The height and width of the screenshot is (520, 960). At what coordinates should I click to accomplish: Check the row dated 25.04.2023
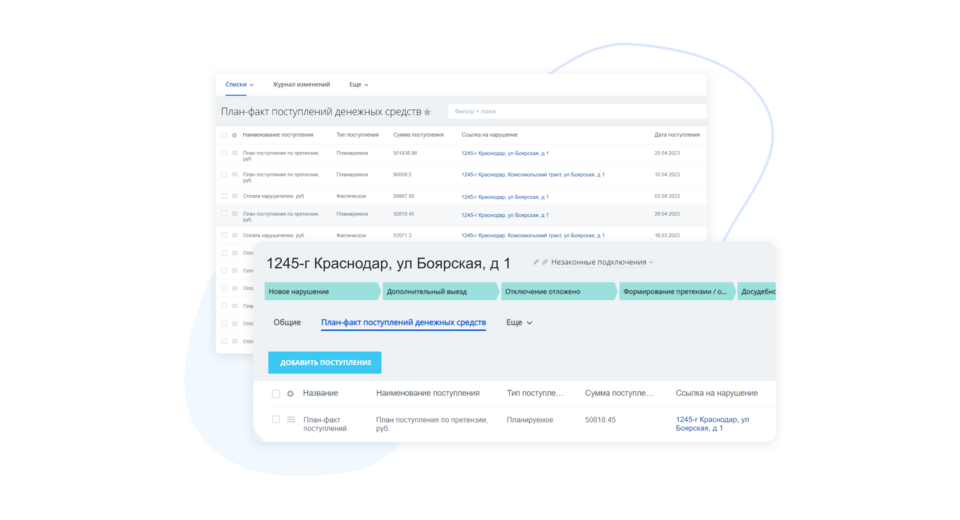click(x=224, y=153)
